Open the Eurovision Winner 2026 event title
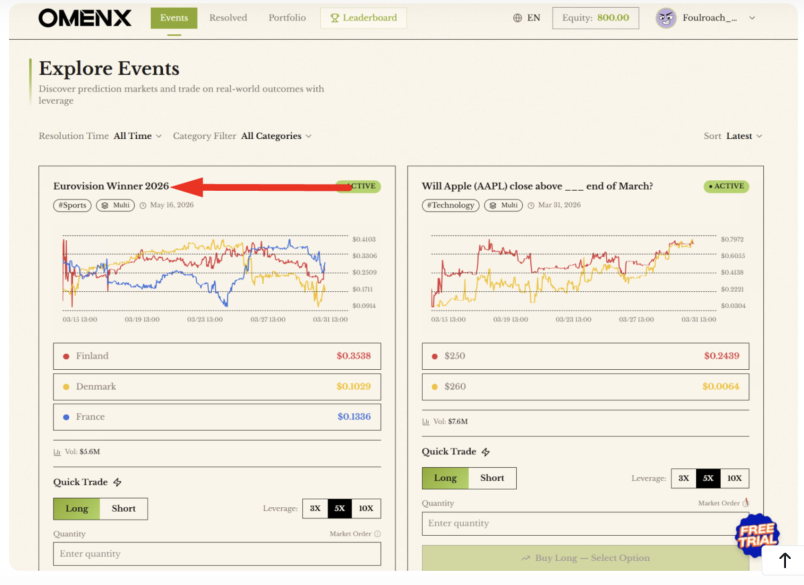804x585 pixels. point(111,186)
